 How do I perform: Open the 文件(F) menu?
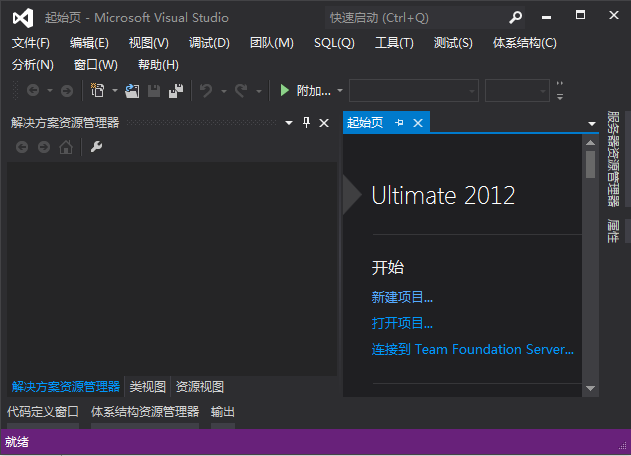31,43
